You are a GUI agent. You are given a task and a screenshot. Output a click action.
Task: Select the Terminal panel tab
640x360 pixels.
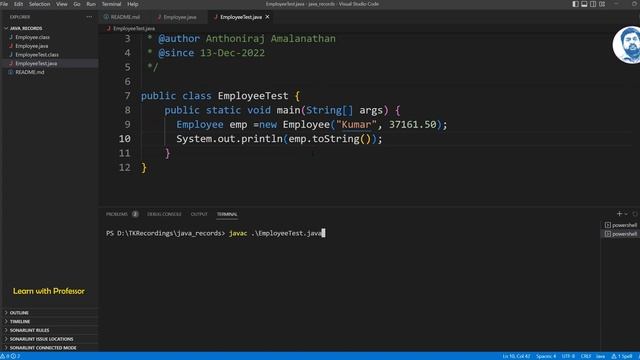(x=227, y=214)
